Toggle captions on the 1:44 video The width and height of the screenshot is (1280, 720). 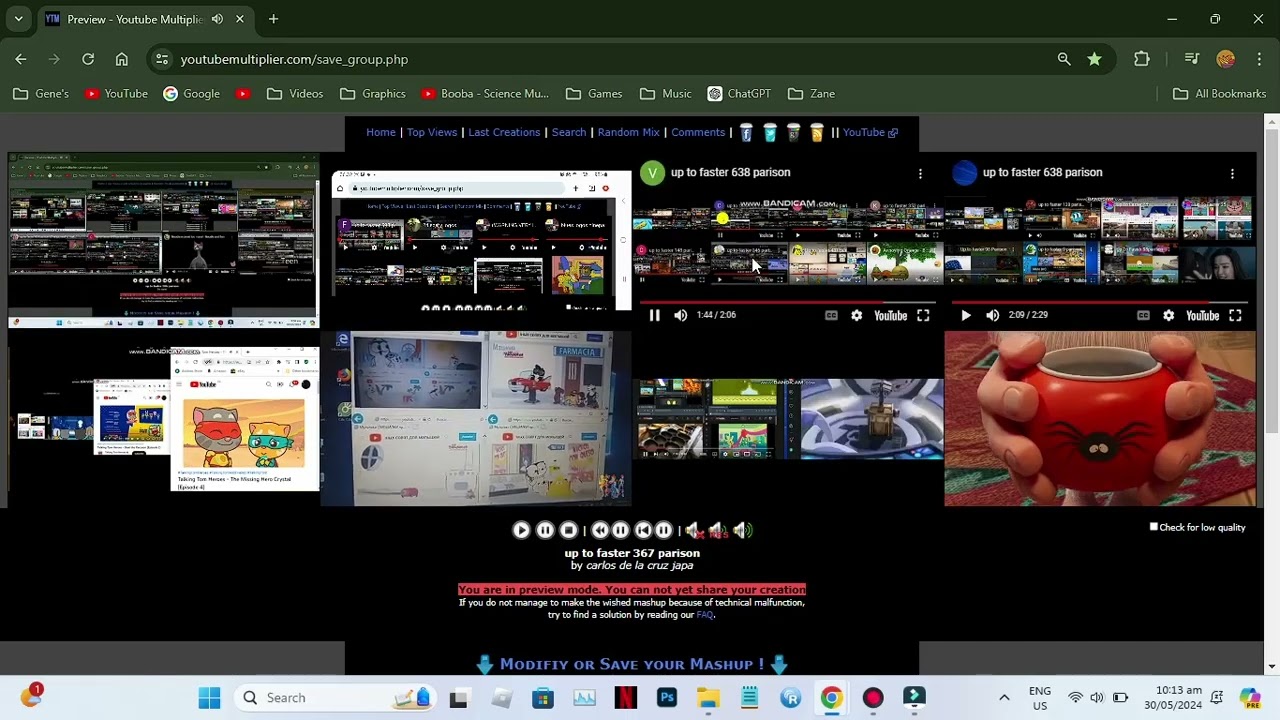coord(831,315)
